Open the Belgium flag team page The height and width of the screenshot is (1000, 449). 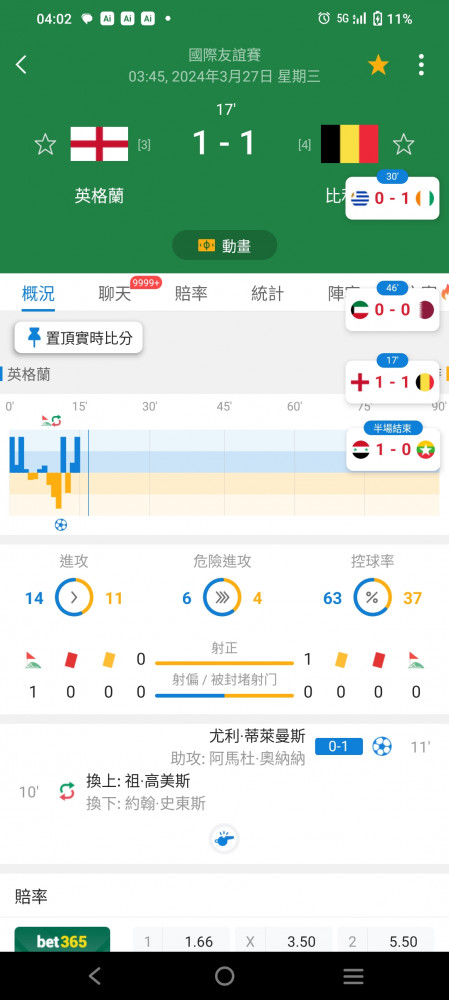[350, 144]
